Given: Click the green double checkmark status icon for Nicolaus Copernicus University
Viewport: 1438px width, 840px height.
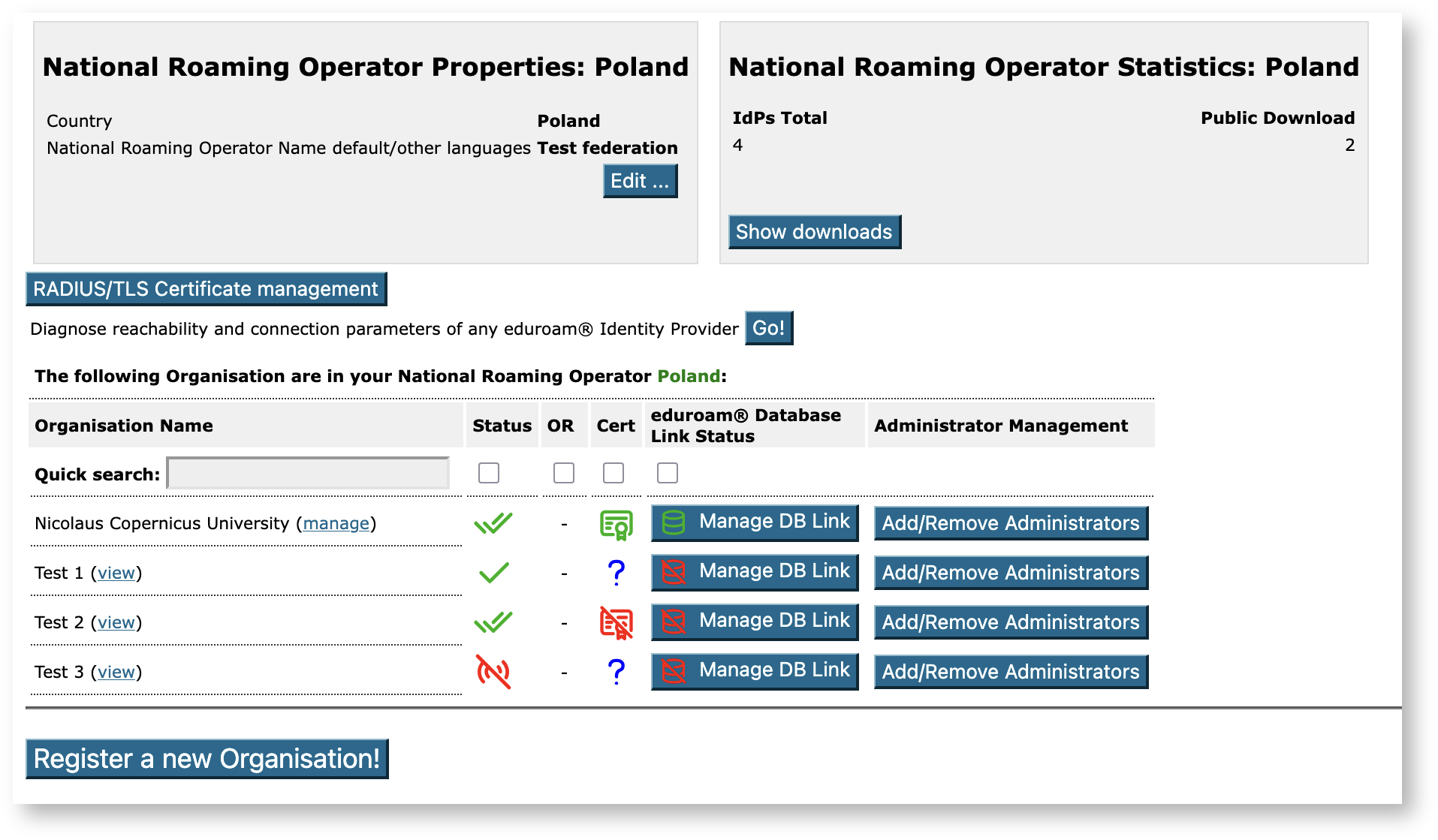Looking at the screenshot, I should 494,523.
